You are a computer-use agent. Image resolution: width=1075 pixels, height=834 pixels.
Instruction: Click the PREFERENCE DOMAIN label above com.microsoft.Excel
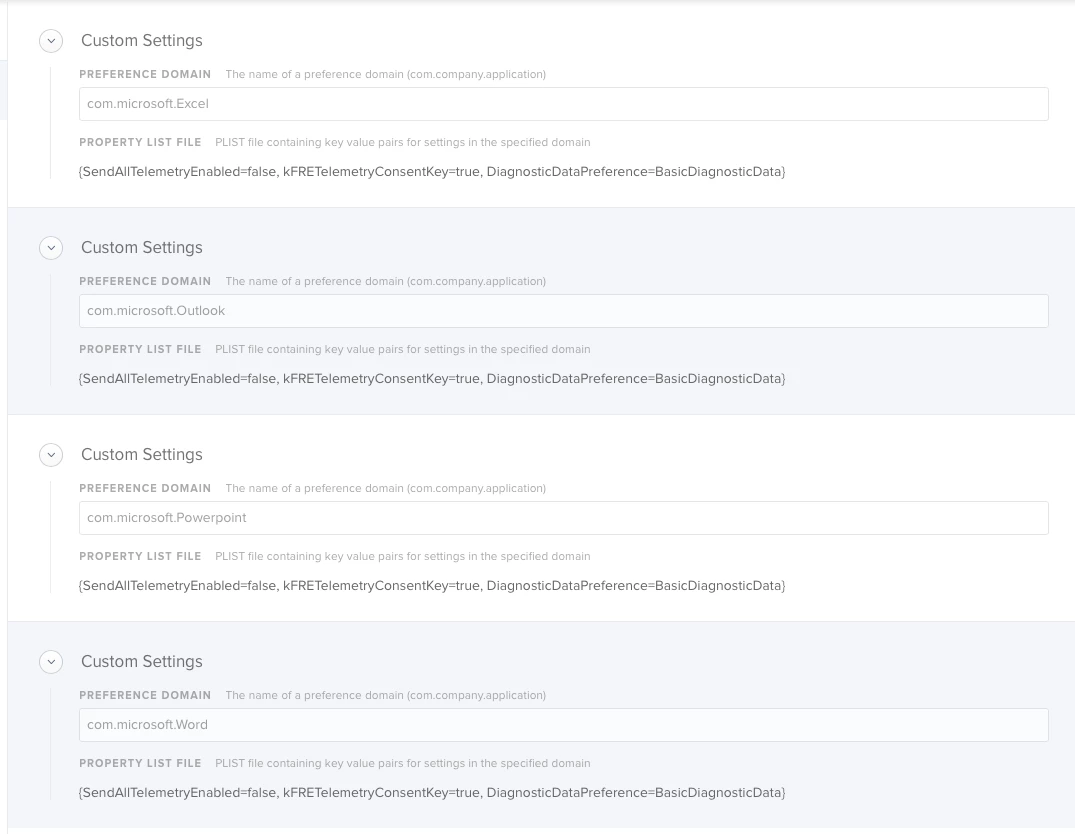point(145,74)
